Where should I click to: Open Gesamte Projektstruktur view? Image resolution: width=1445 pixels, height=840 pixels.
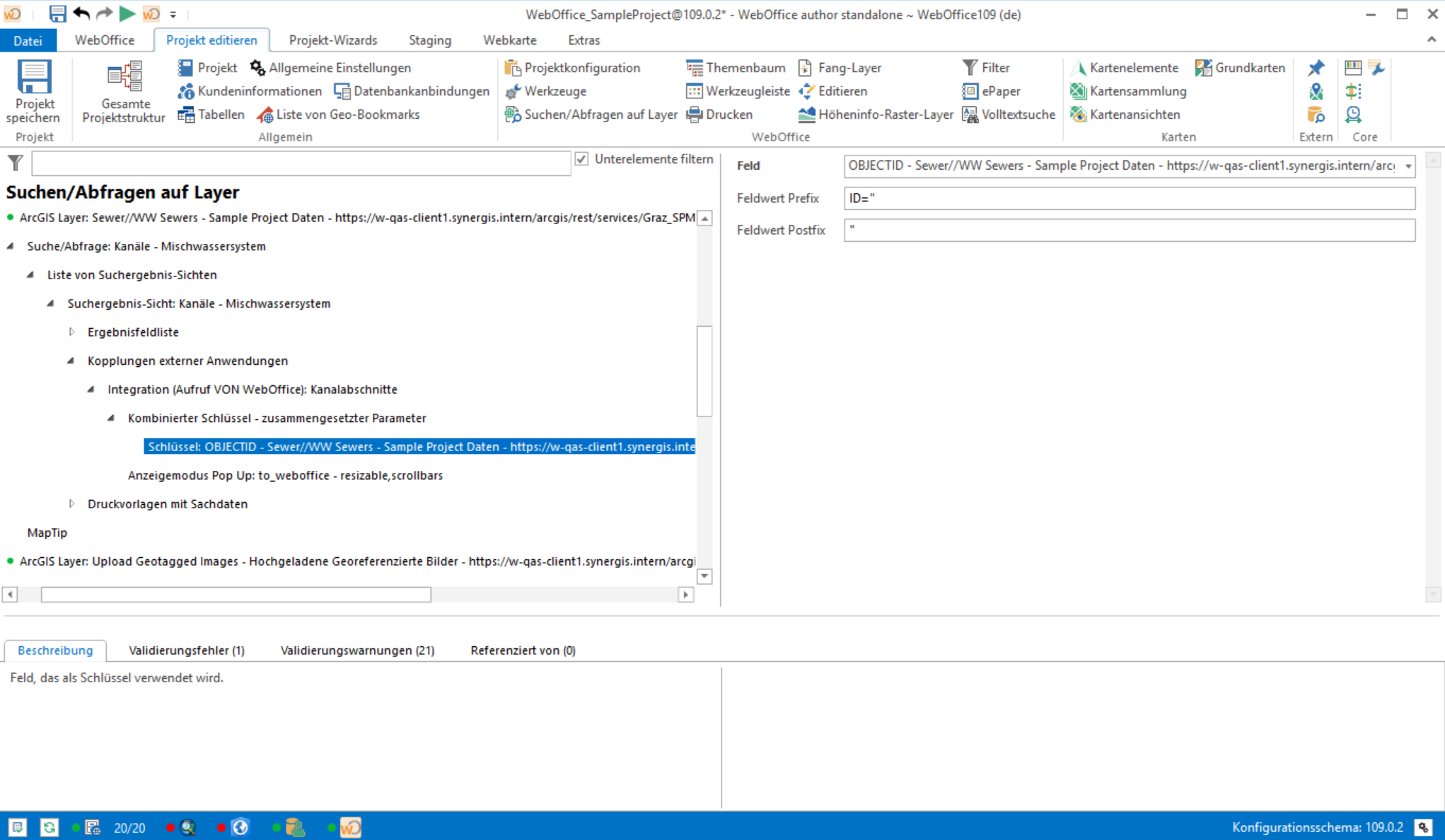(124, 92)
